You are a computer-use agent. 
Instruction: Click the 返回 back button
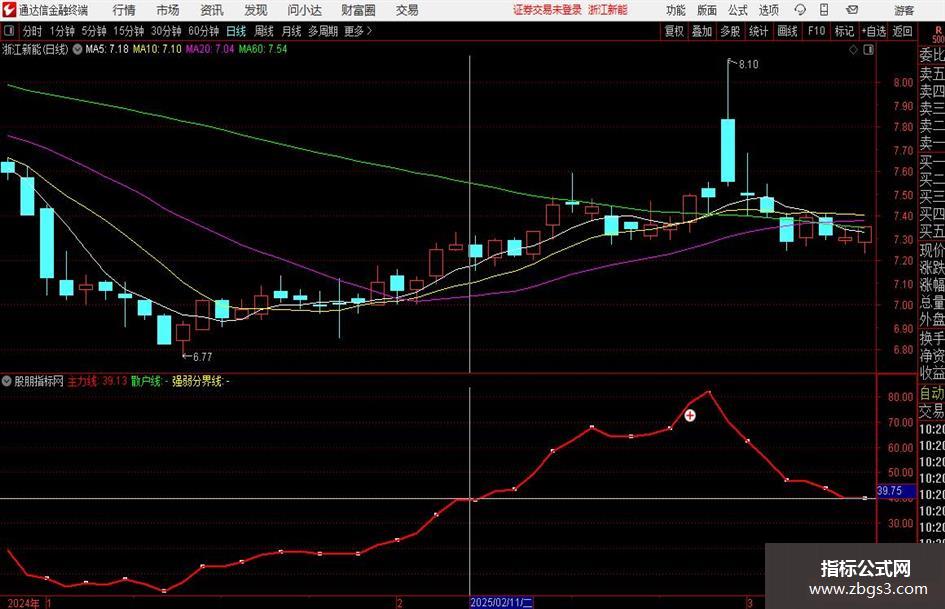pyautogui.click(x=902, y=31)
